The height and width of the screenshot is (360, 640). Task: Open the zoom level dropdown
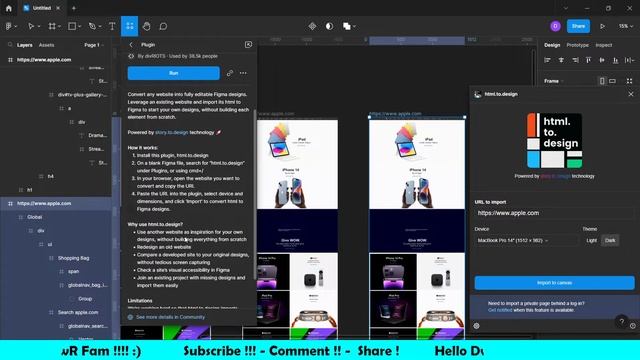(626, 26)
